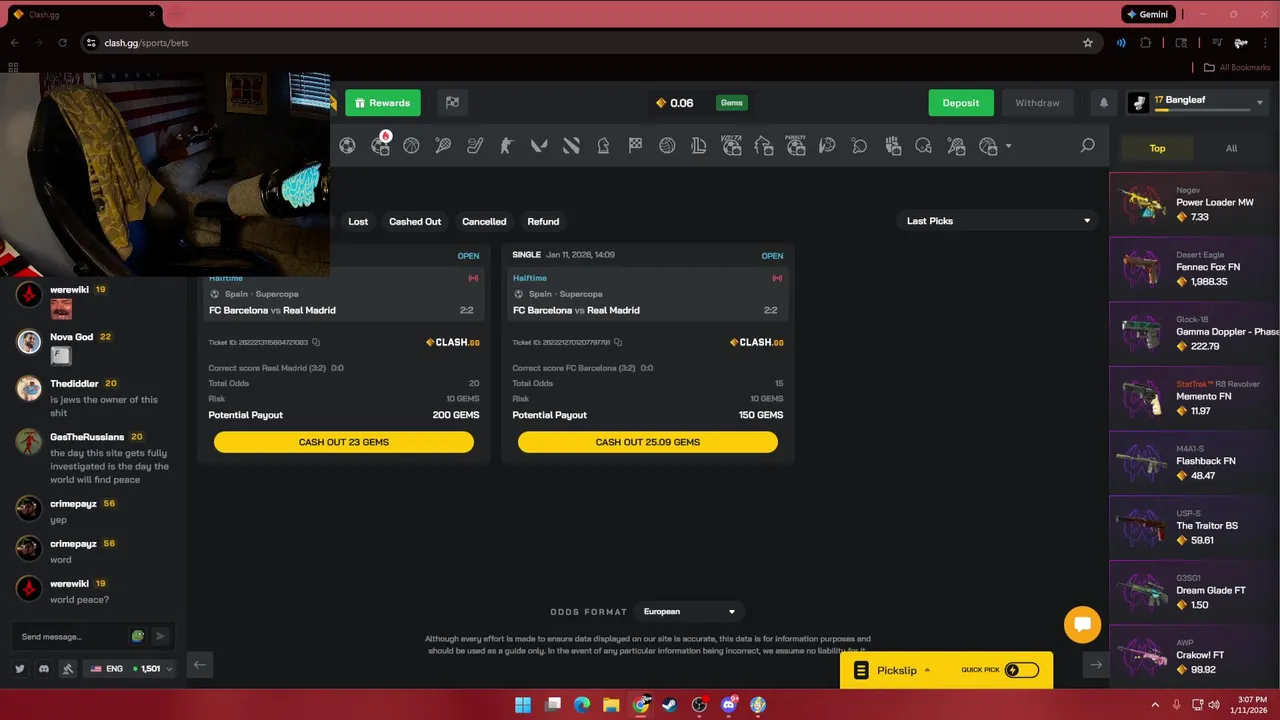Send the chat message arrow
Screen dimensions: 1280x720
pyautogui.click(x=160, y=636)
